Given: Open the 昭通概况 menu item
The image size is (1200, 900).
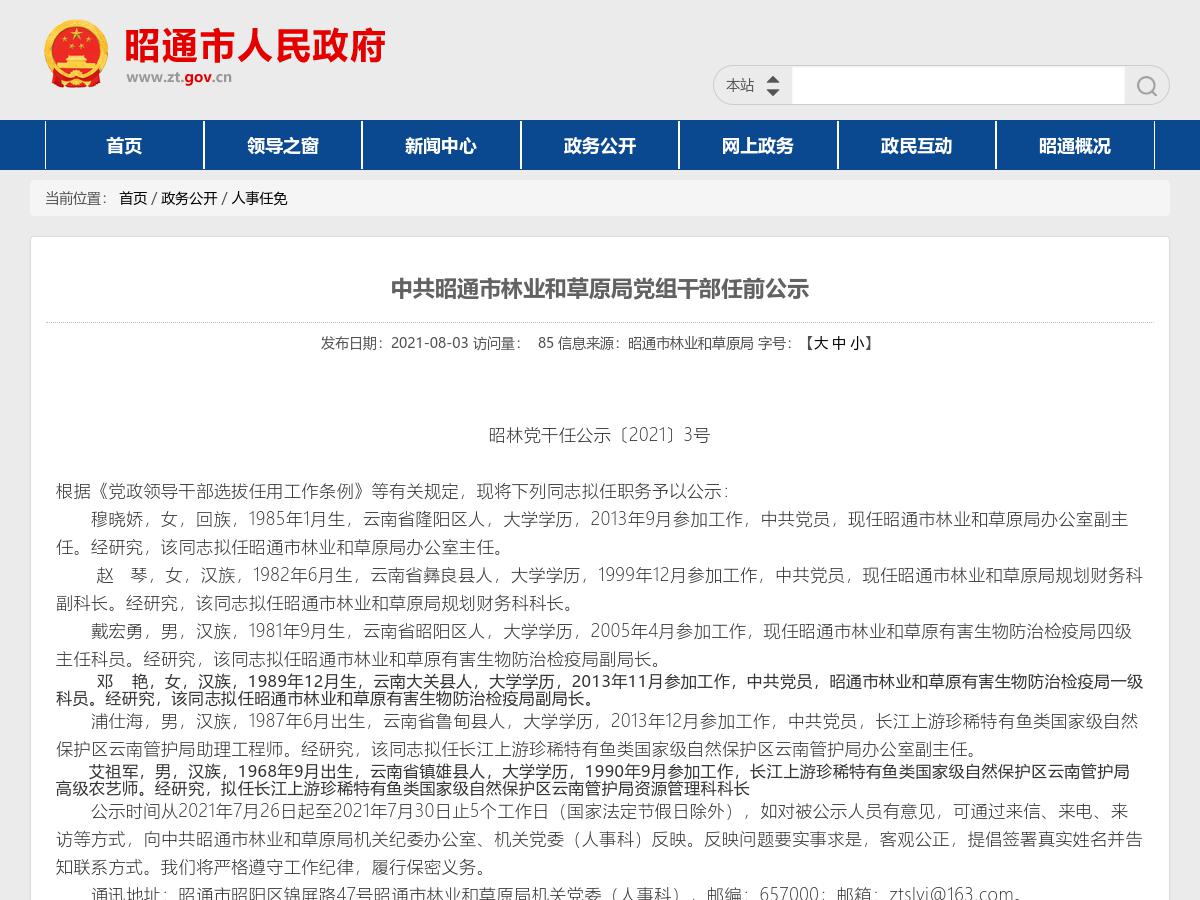Looking at the screenshot, I should pyautogui.click(x=1076, y=145).
